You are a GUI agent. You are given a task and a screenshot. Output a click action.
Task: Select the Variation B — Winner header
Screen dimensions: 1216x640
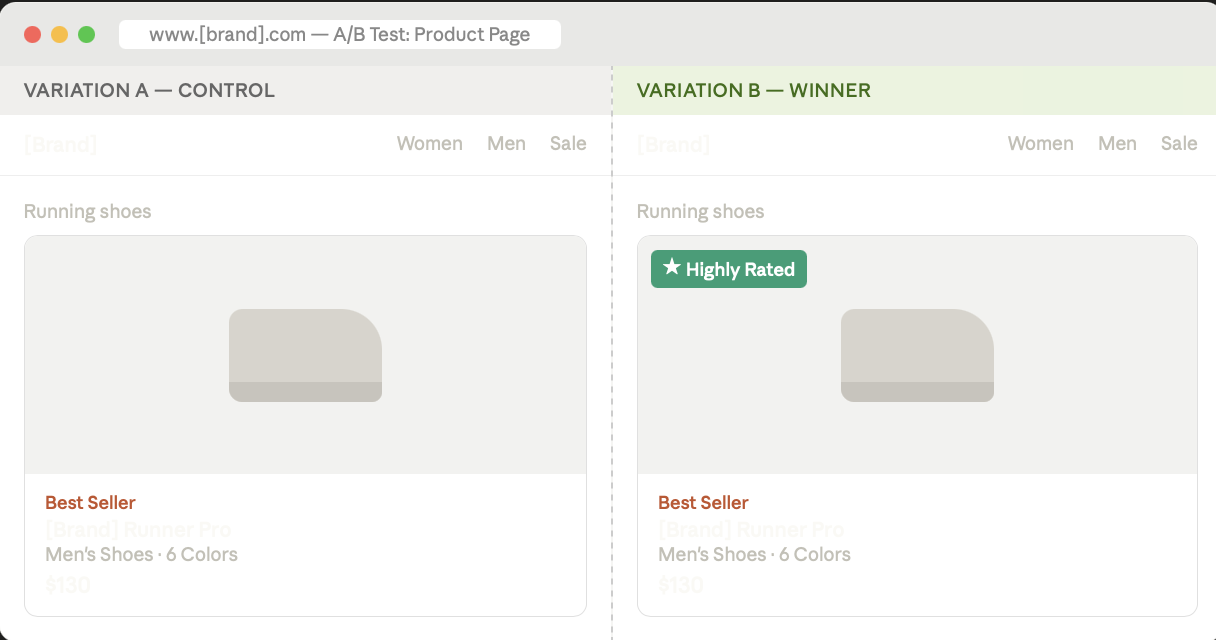[x=753, y=91]
